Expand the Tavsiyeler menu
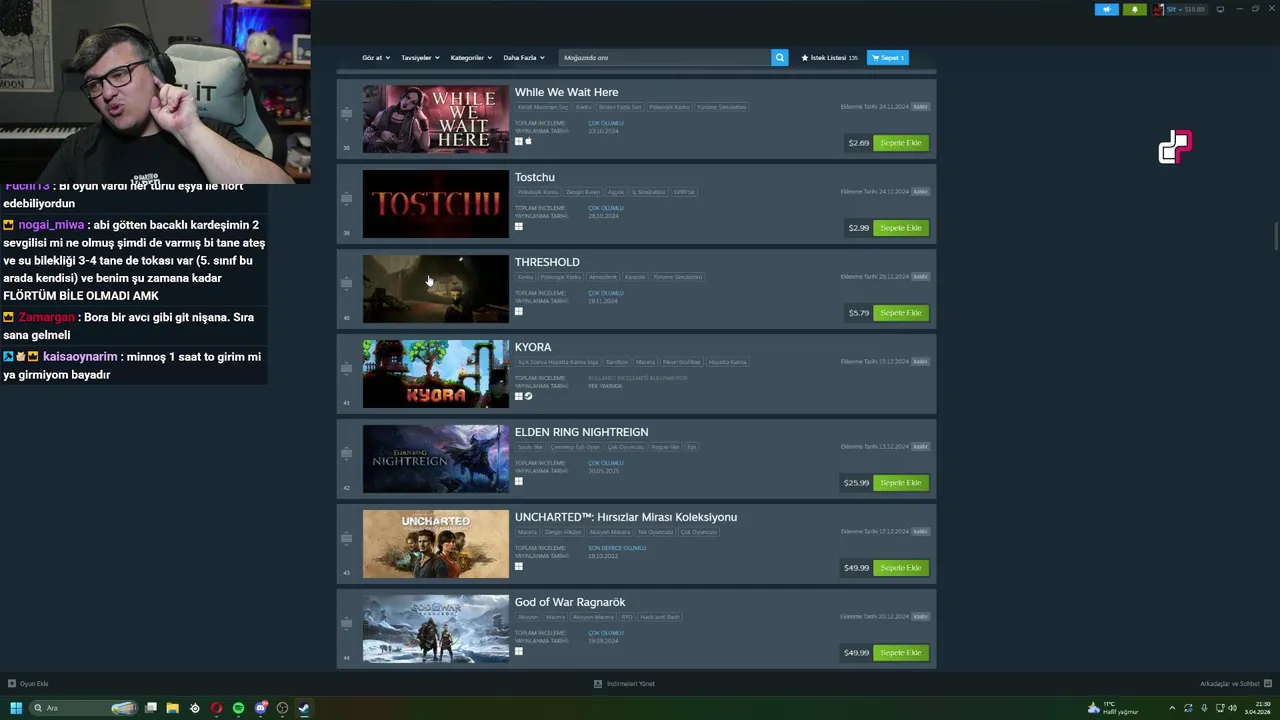This screenshot has height=720, width=1280. [420, 58]
